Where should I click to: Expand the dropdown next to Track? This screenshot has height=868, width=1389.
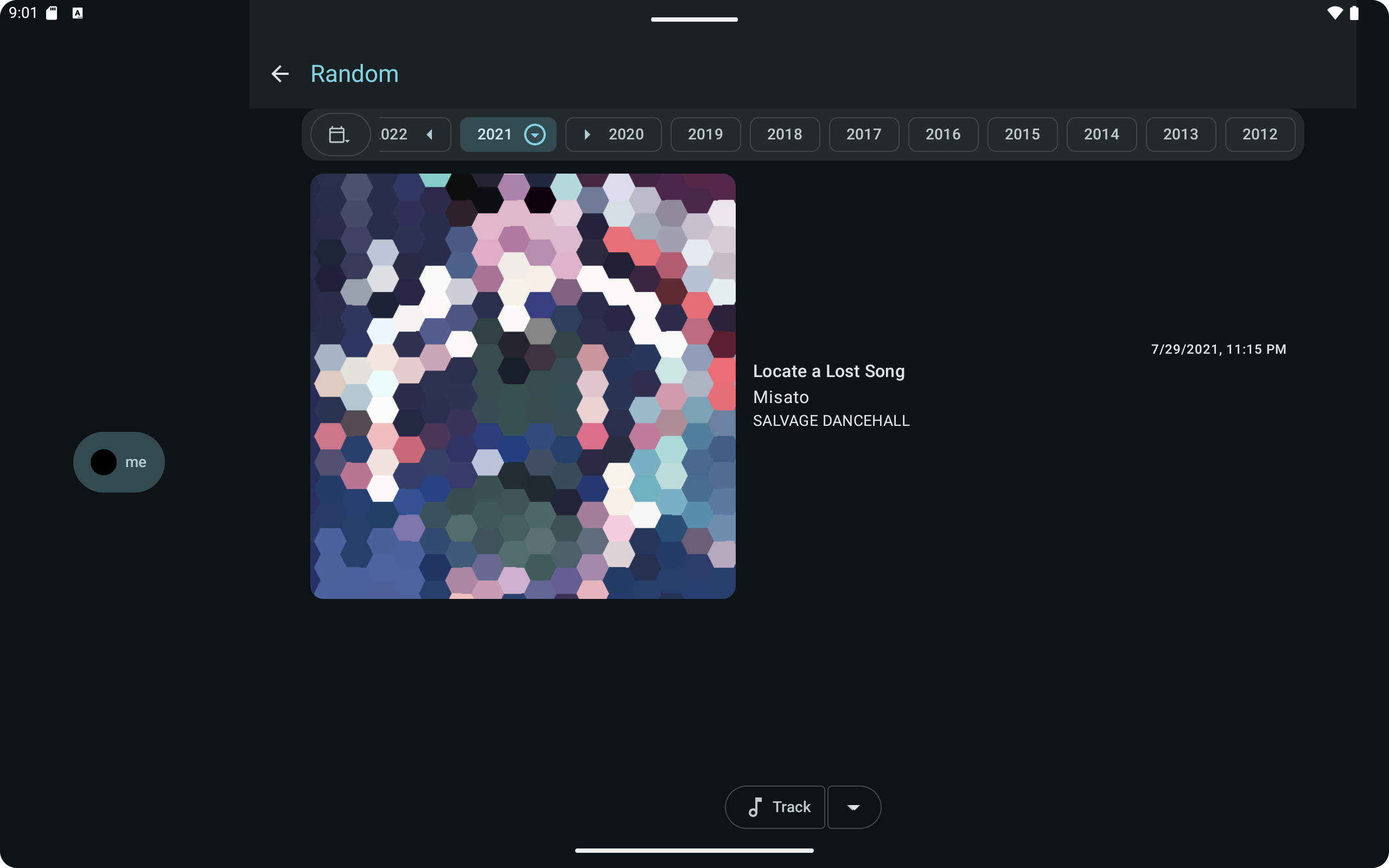point(854,807)
